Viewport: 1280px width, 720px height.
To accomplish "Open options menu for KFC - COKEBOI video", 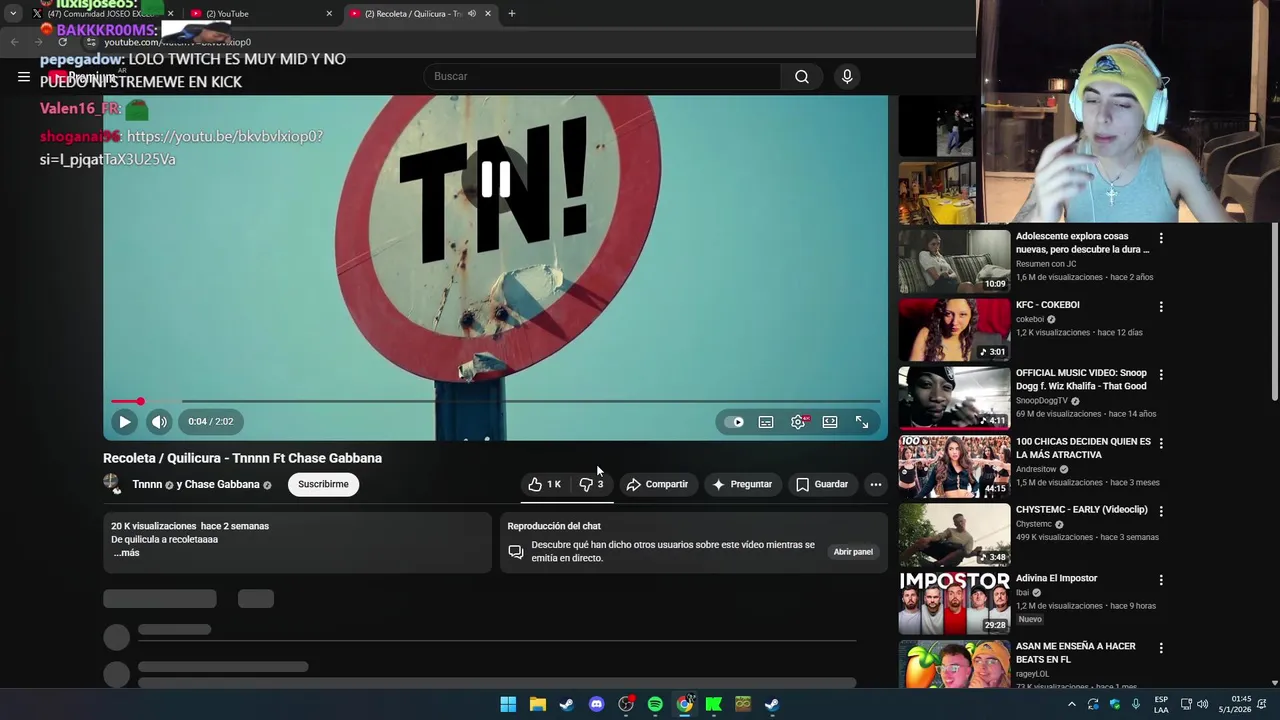I will [x=1161, y=306].
